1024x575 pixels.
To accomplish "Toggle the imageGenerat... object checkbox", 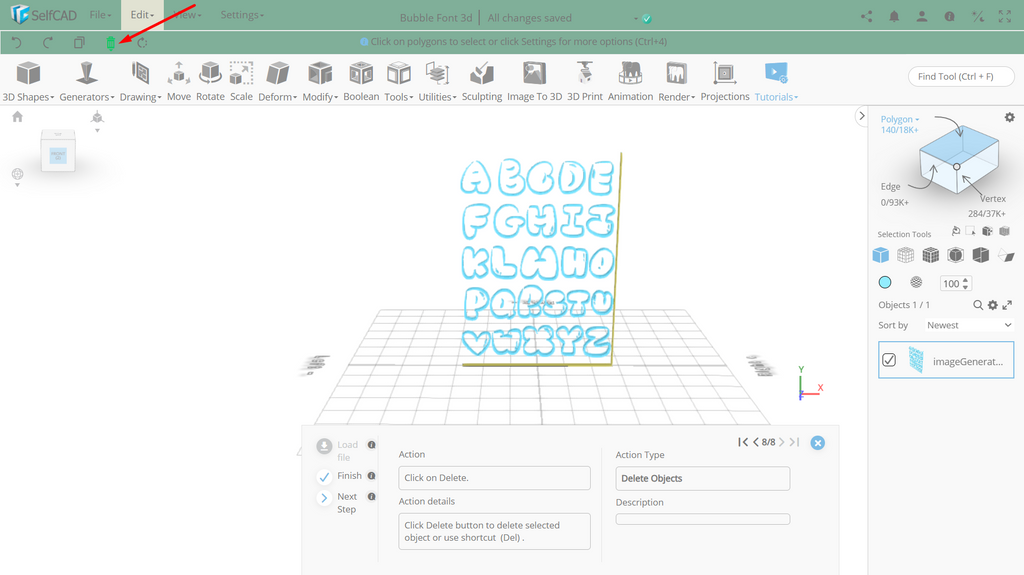I will (x=889, y=360).
